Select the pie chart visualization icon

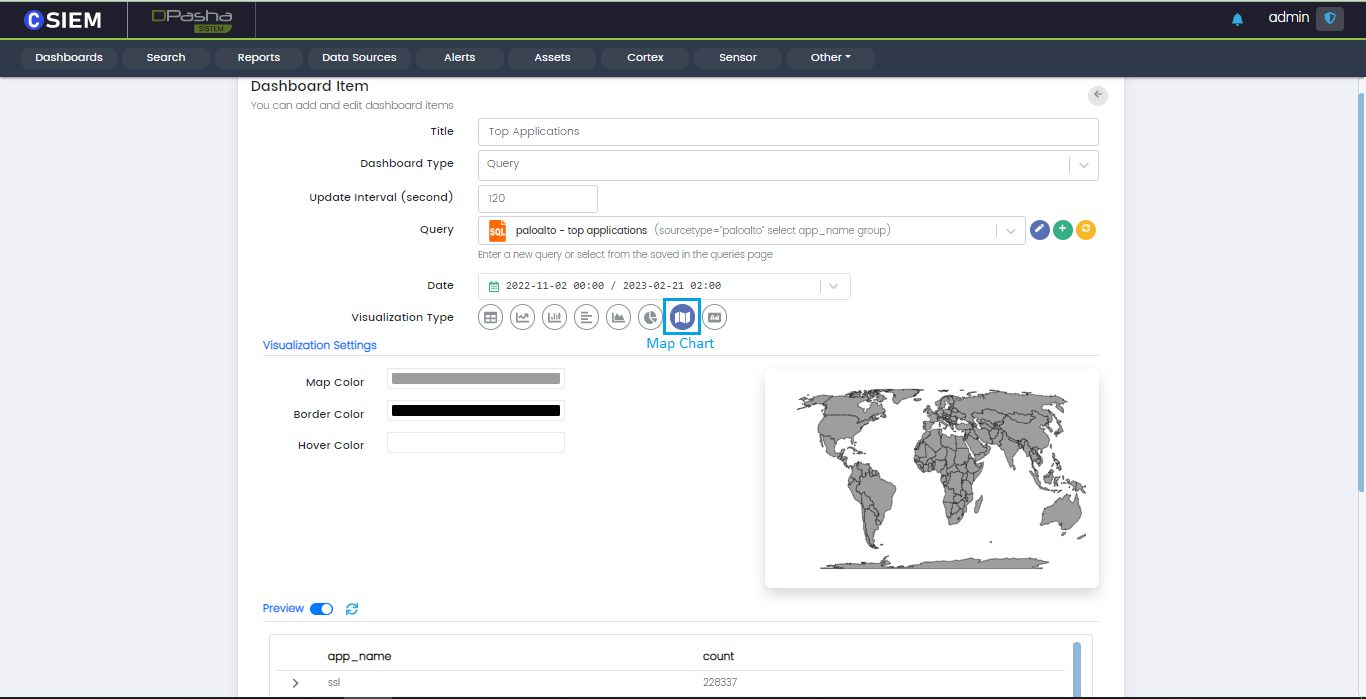[x=650, y=317]
